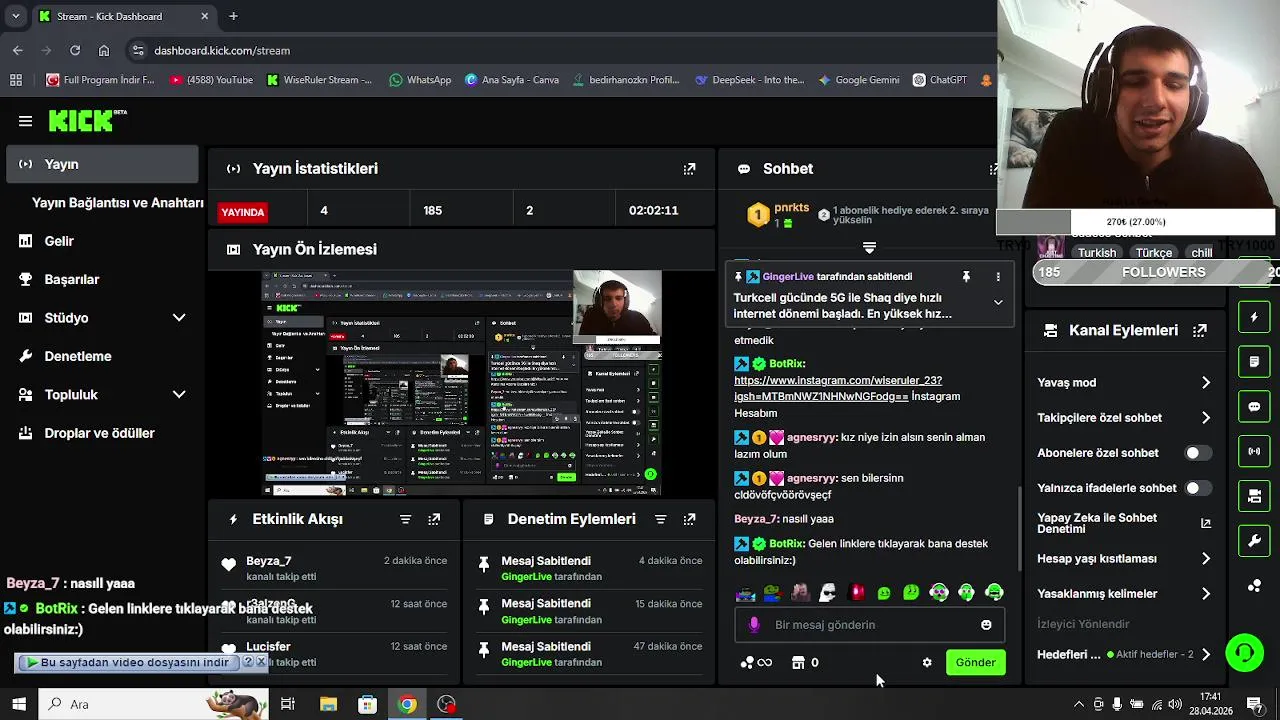Open the green headset support button
Viewport: 1280px width, 720px height.
1245,653
